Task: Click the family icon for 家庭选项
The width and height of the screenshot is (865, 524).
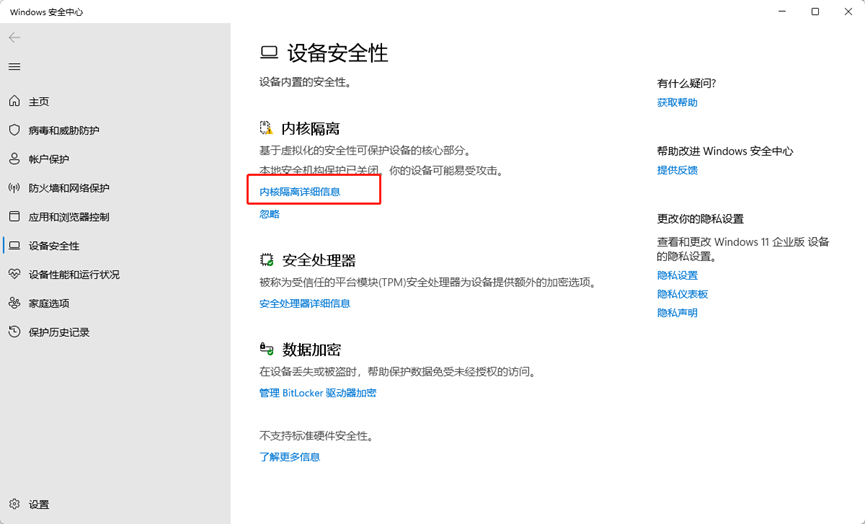Action: tap(14, 303)
